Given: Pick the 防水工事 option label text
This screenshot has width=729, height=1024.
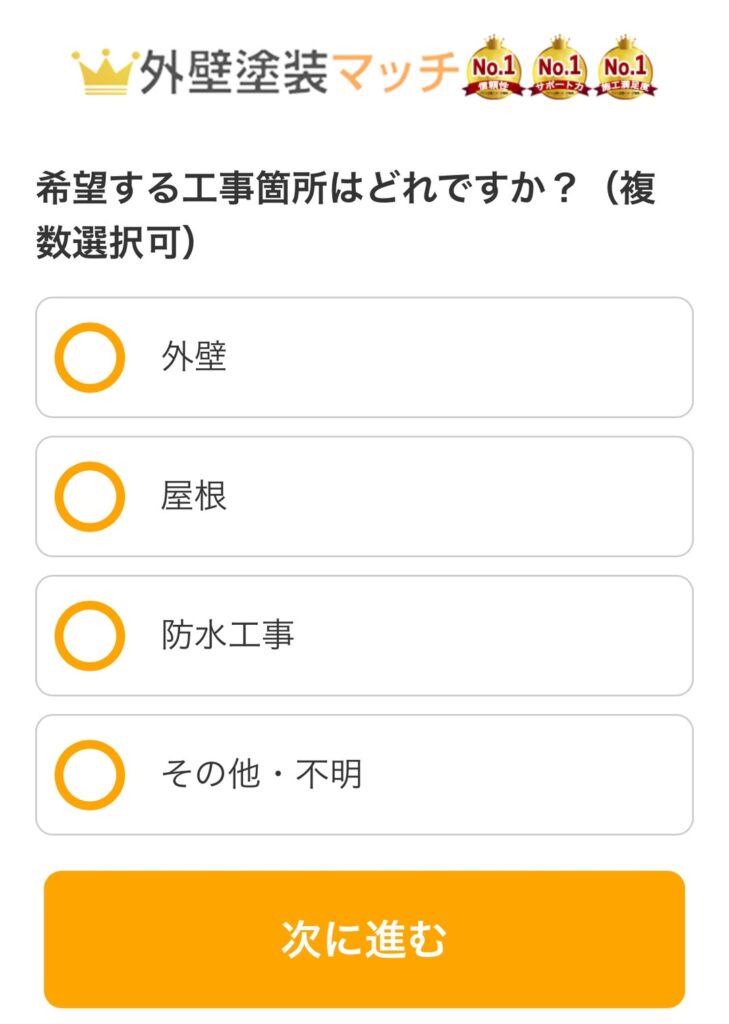Looking at the screenshot, I should pos(228,635).
